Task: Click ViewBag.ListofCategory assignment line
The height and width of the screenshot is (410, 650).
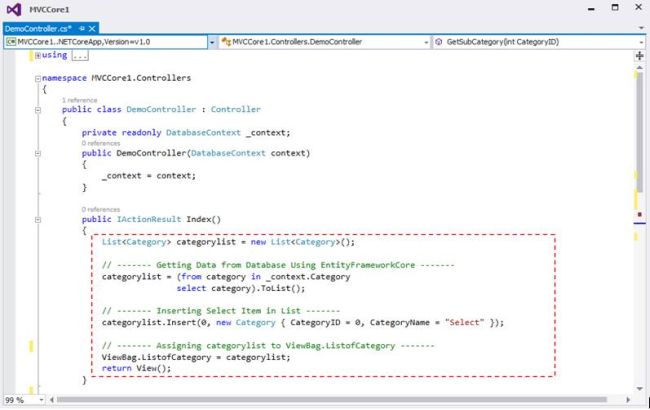Action: tap(196, 357)
